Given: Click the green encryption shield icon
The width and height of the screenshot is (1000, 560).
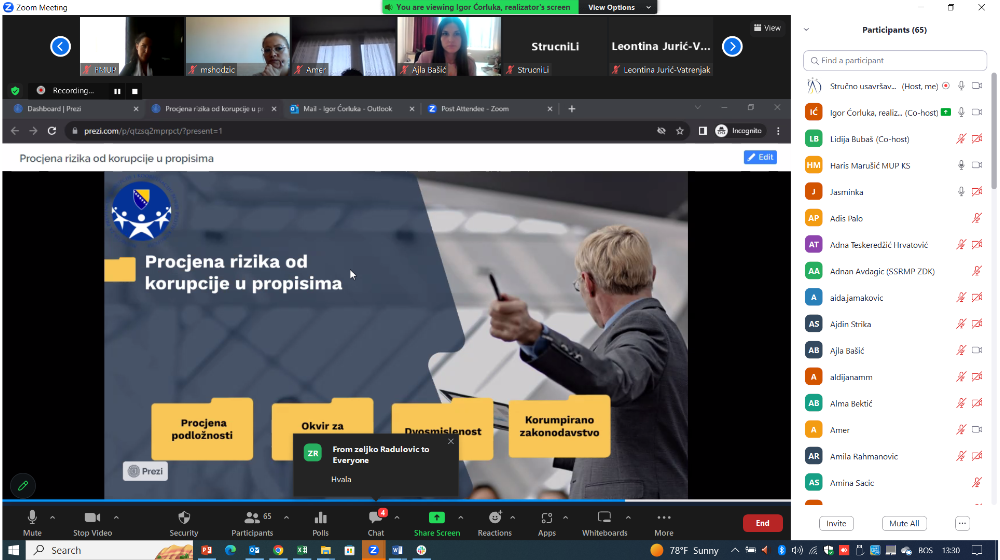Looking at the screenshot, I should click(15, 91).
